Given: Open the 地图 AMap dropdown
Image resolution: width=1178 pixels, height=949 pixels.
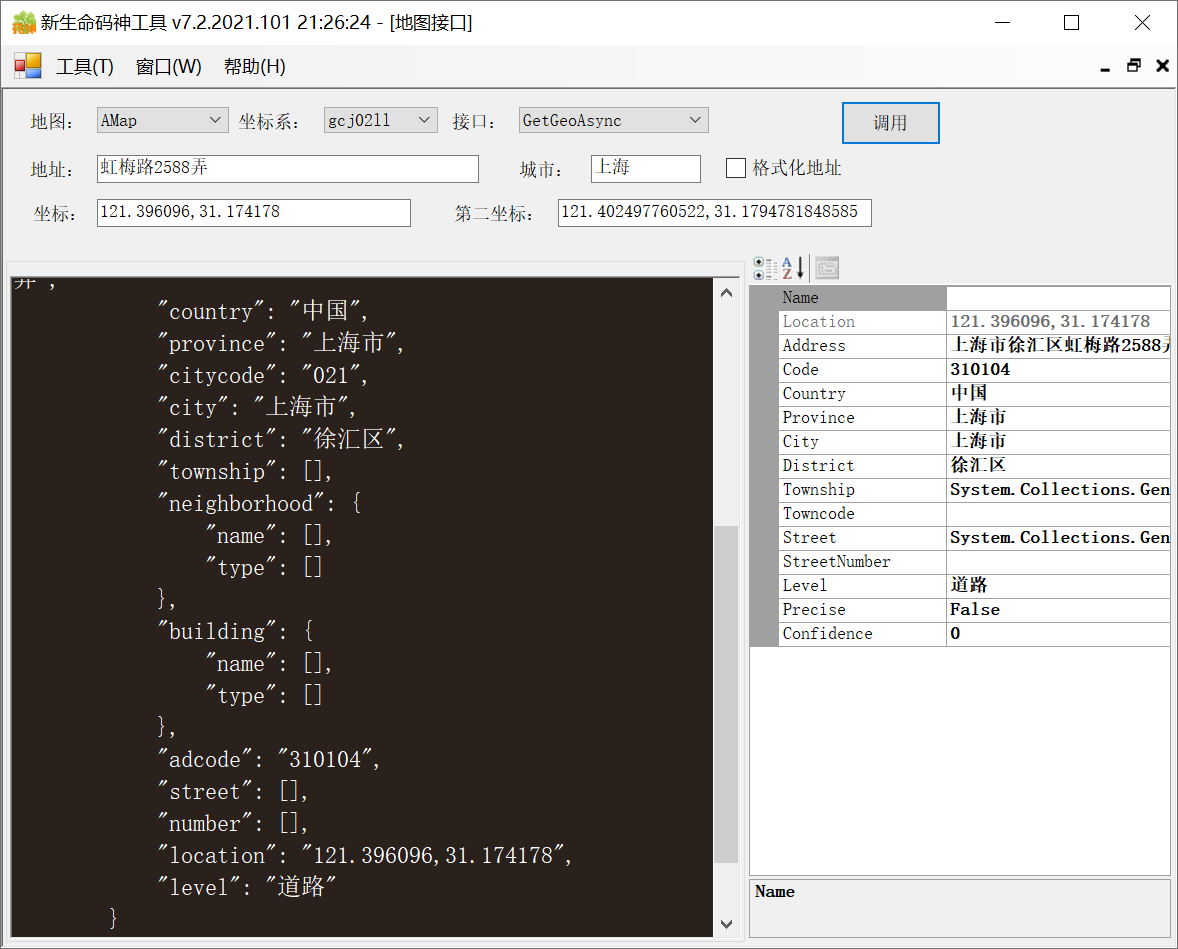Looking at the screenshot, I should click(162, 120).
